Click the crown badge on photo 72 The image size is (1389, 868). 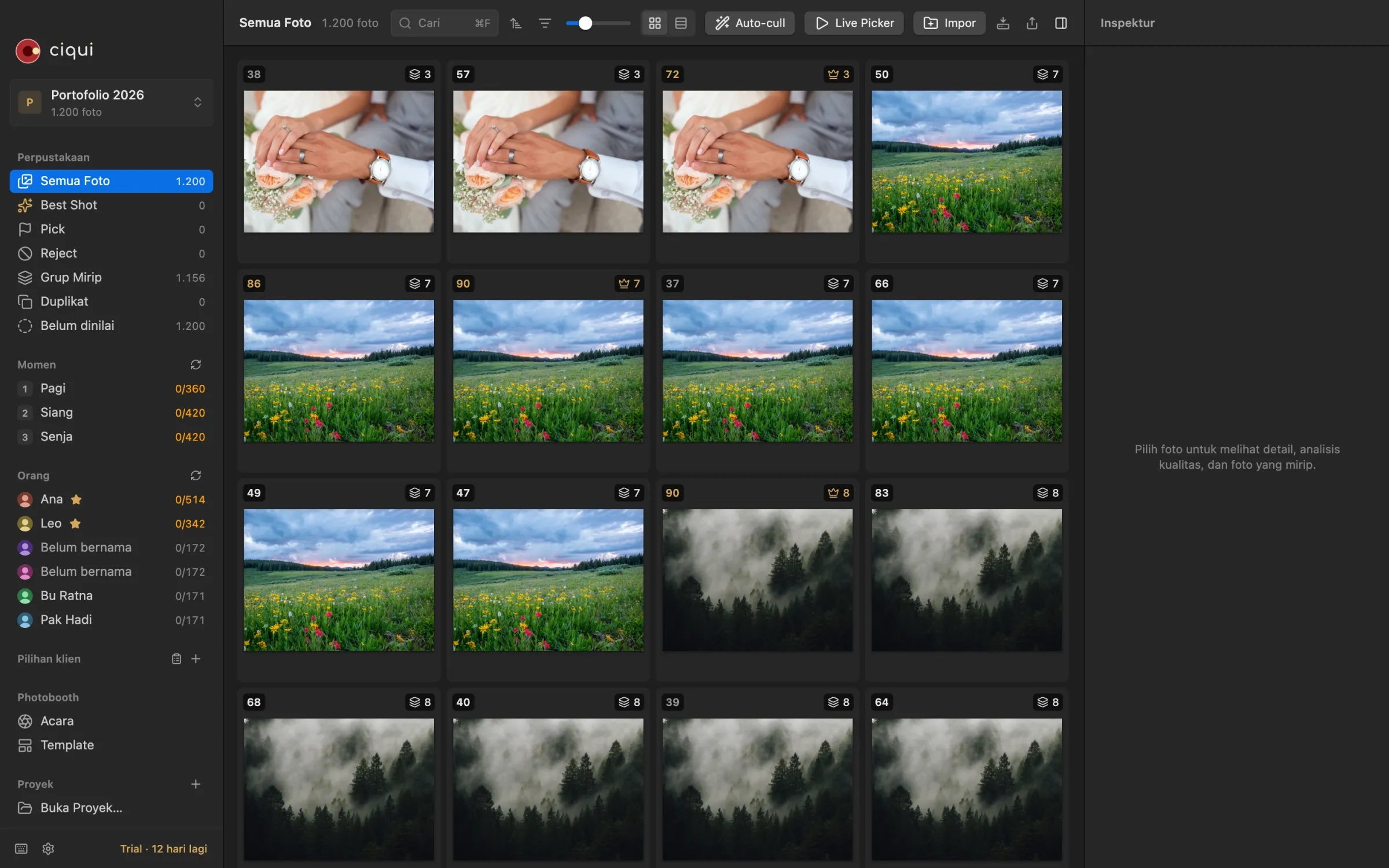[839, 74]
